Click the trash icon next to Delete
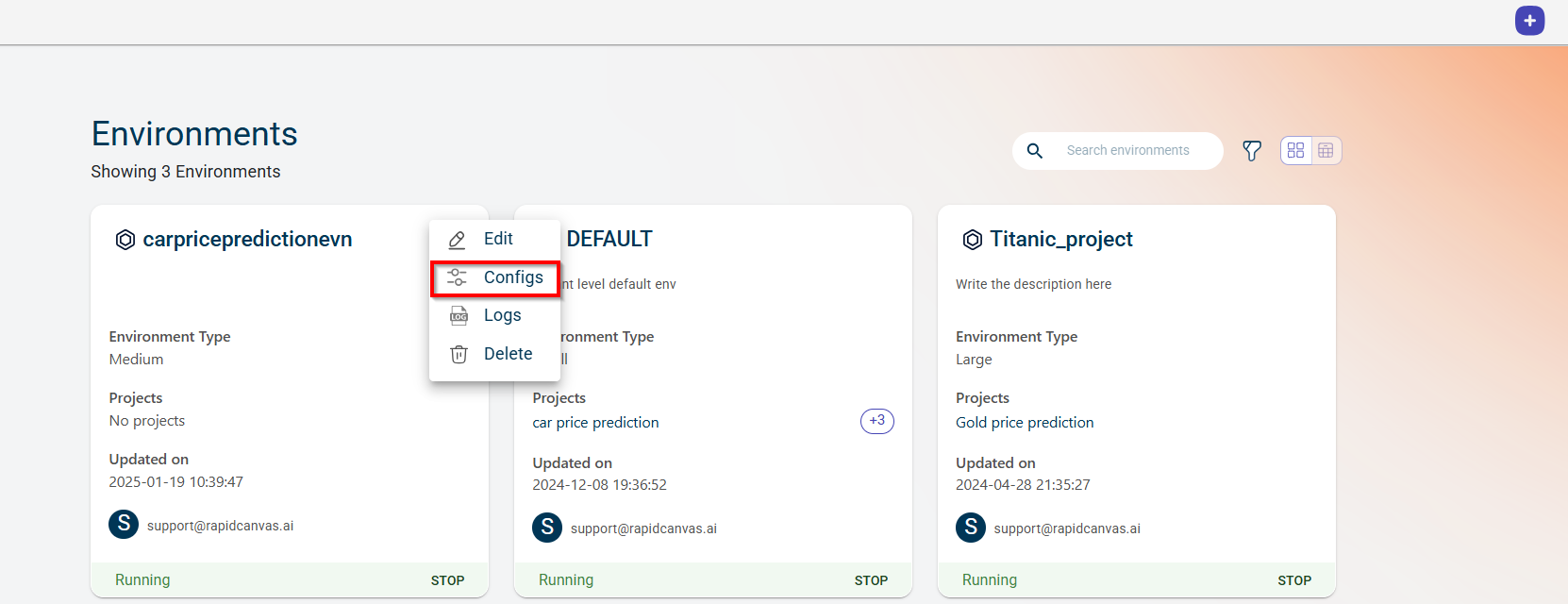 [x=459, y=354]
